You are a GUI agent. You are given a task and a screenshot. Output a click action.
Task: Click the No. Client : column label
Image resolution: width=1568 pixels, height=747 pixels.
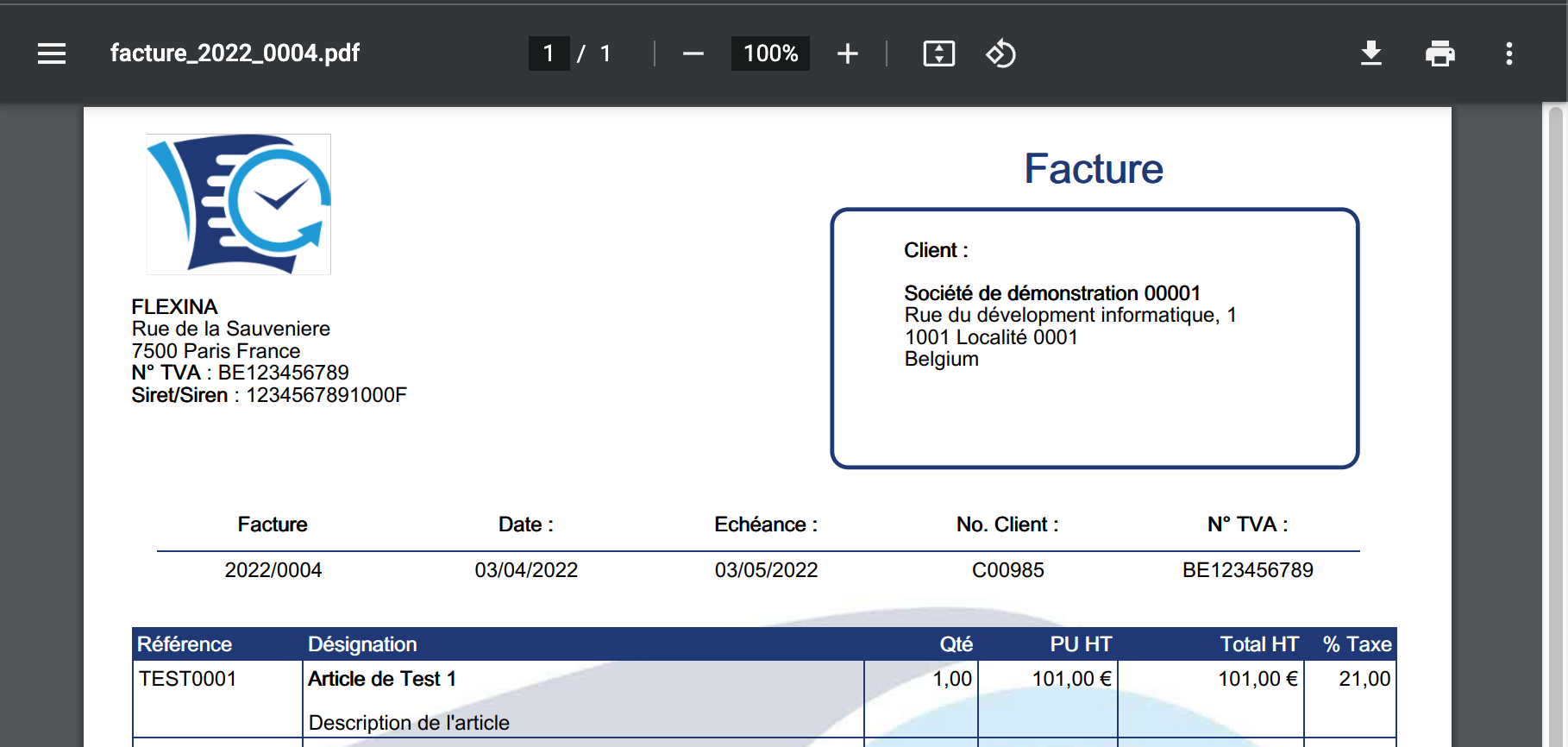pos(1007,524)
